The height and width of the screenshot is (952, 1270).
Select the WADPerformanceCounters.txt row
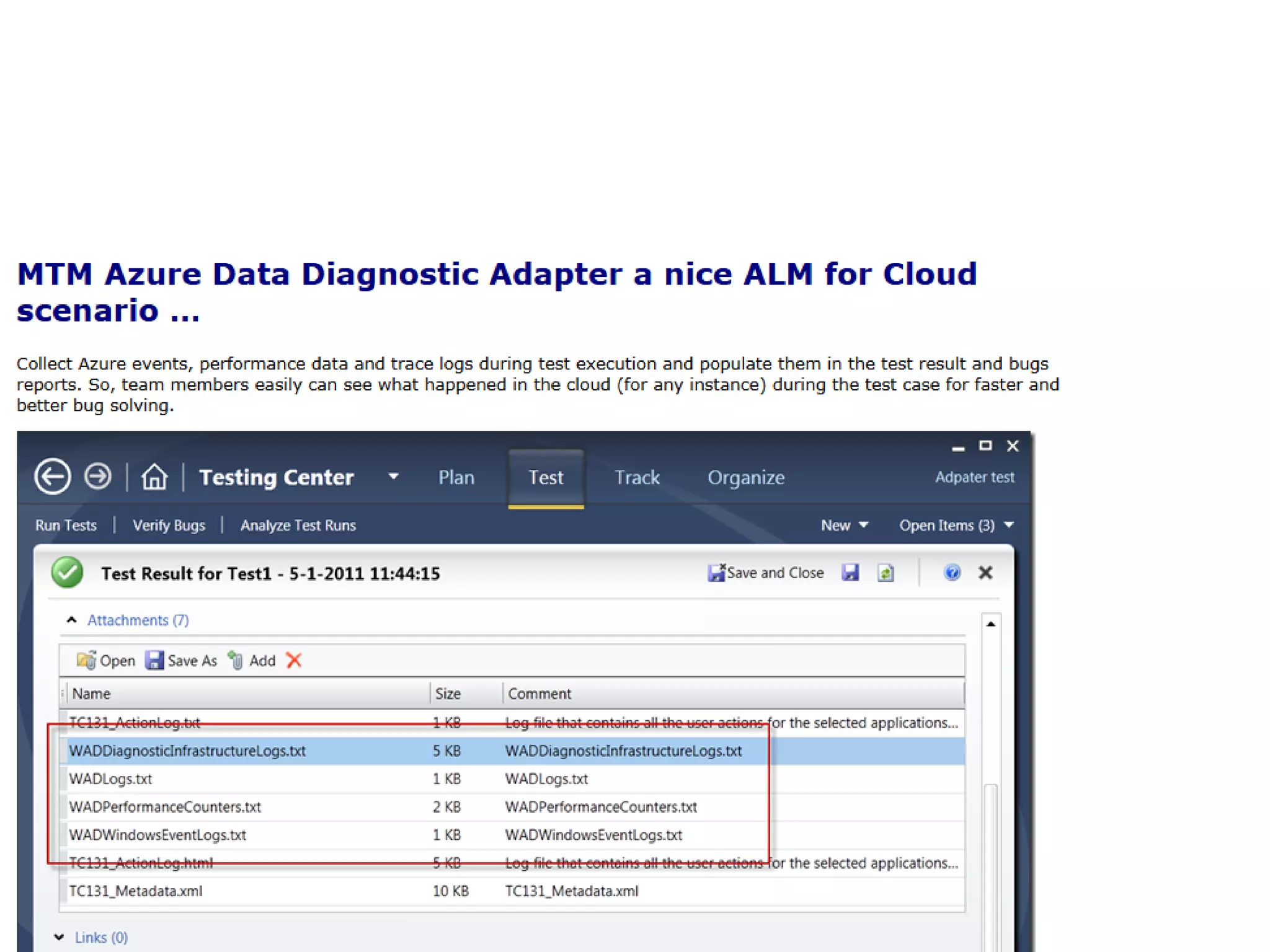tap(165, 807)
